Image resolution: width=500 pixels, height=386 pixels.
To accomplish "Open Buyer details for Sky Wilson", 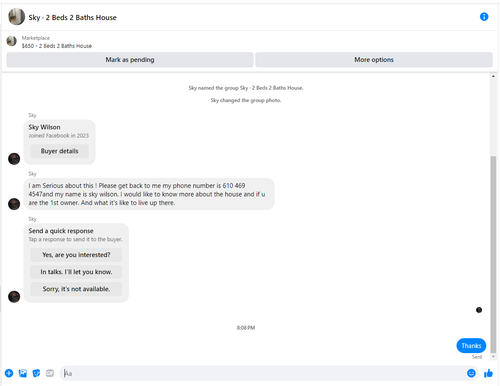I will coord(59,151).
